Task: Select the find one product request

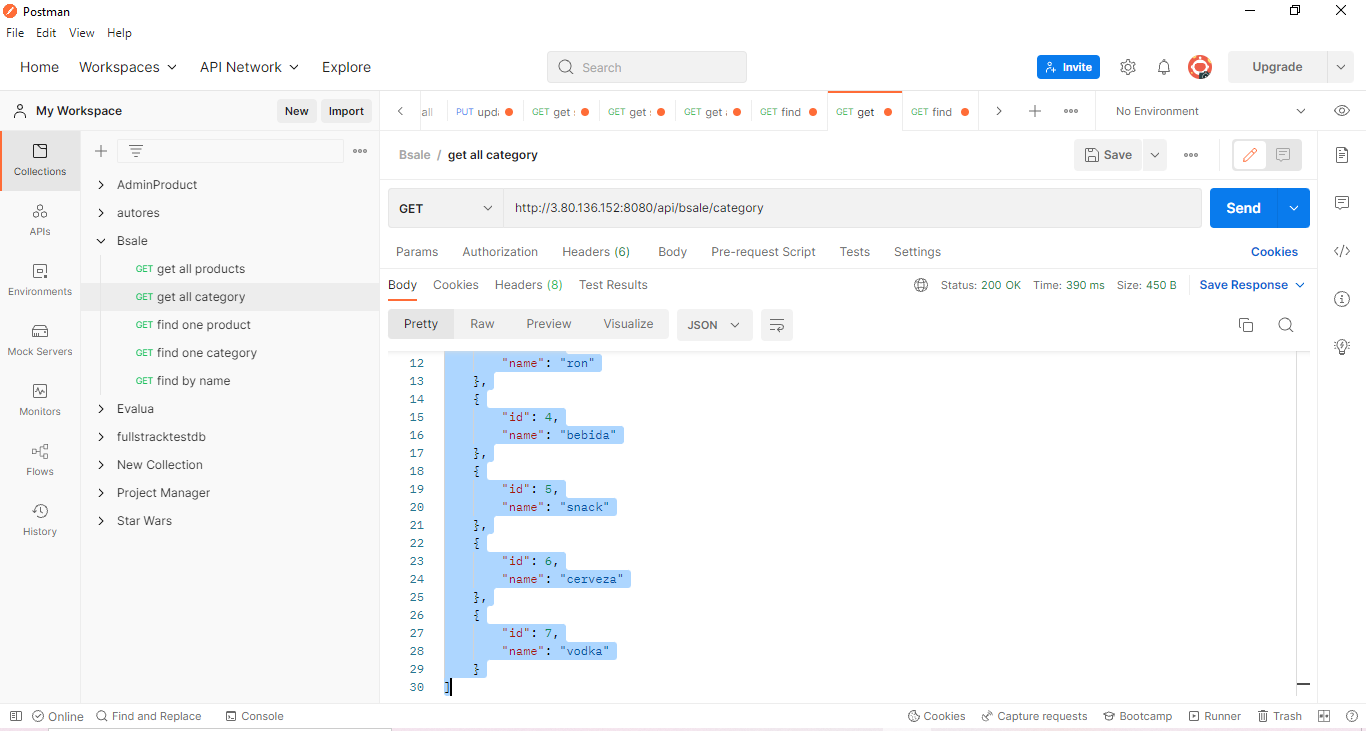Action: point(196,324)
